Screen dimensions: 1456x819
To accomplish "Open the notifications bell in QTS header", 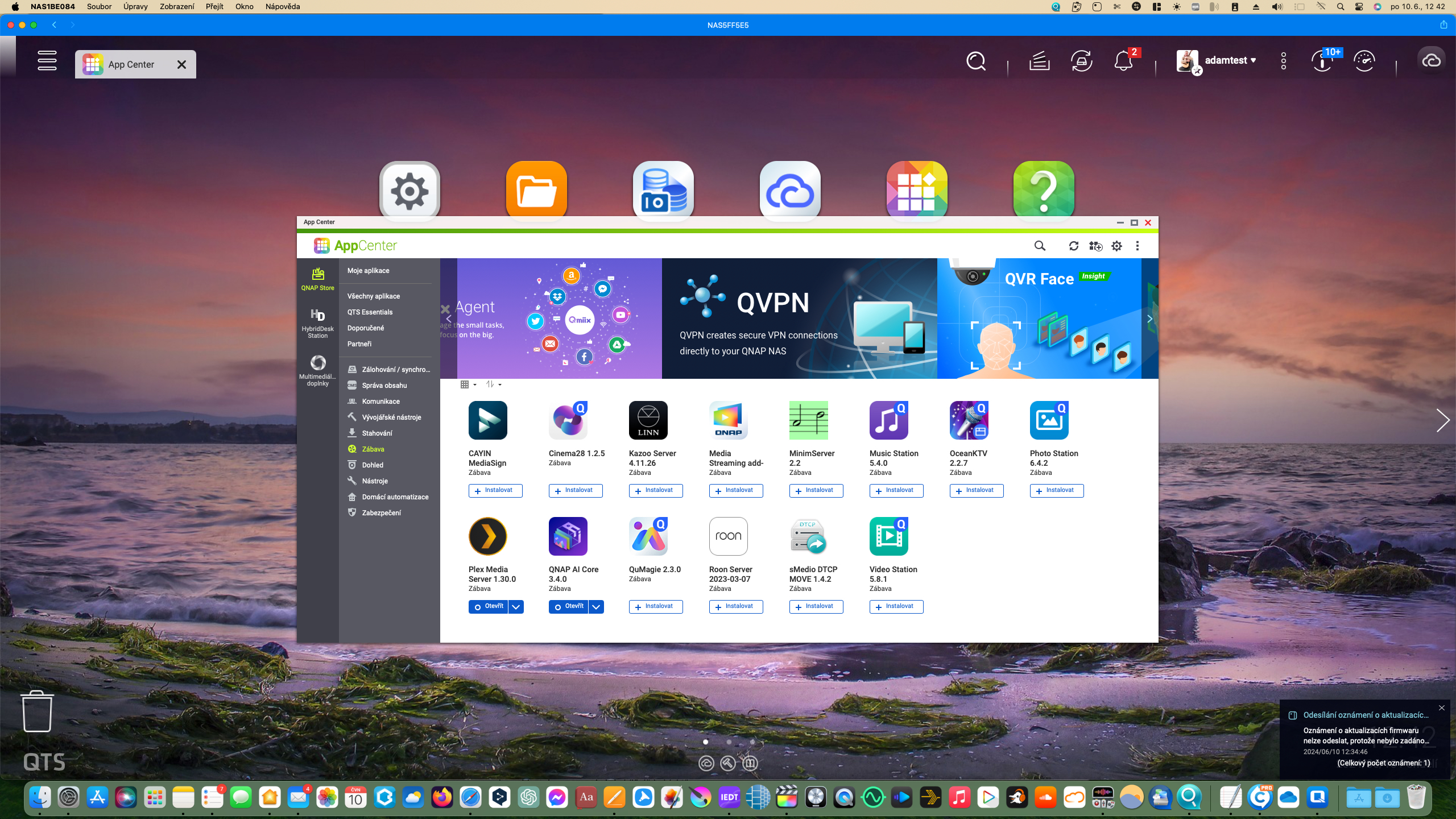I will pyautogui.click(x=1123, y=61).
